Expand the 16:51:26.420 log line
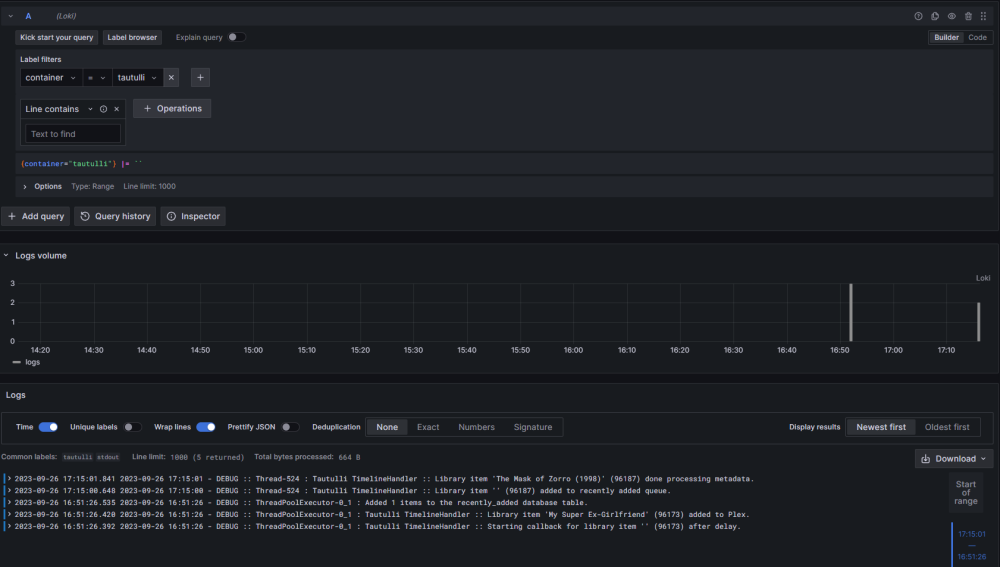The height and width of the screenshot is (567, 1000). point(10,514)
